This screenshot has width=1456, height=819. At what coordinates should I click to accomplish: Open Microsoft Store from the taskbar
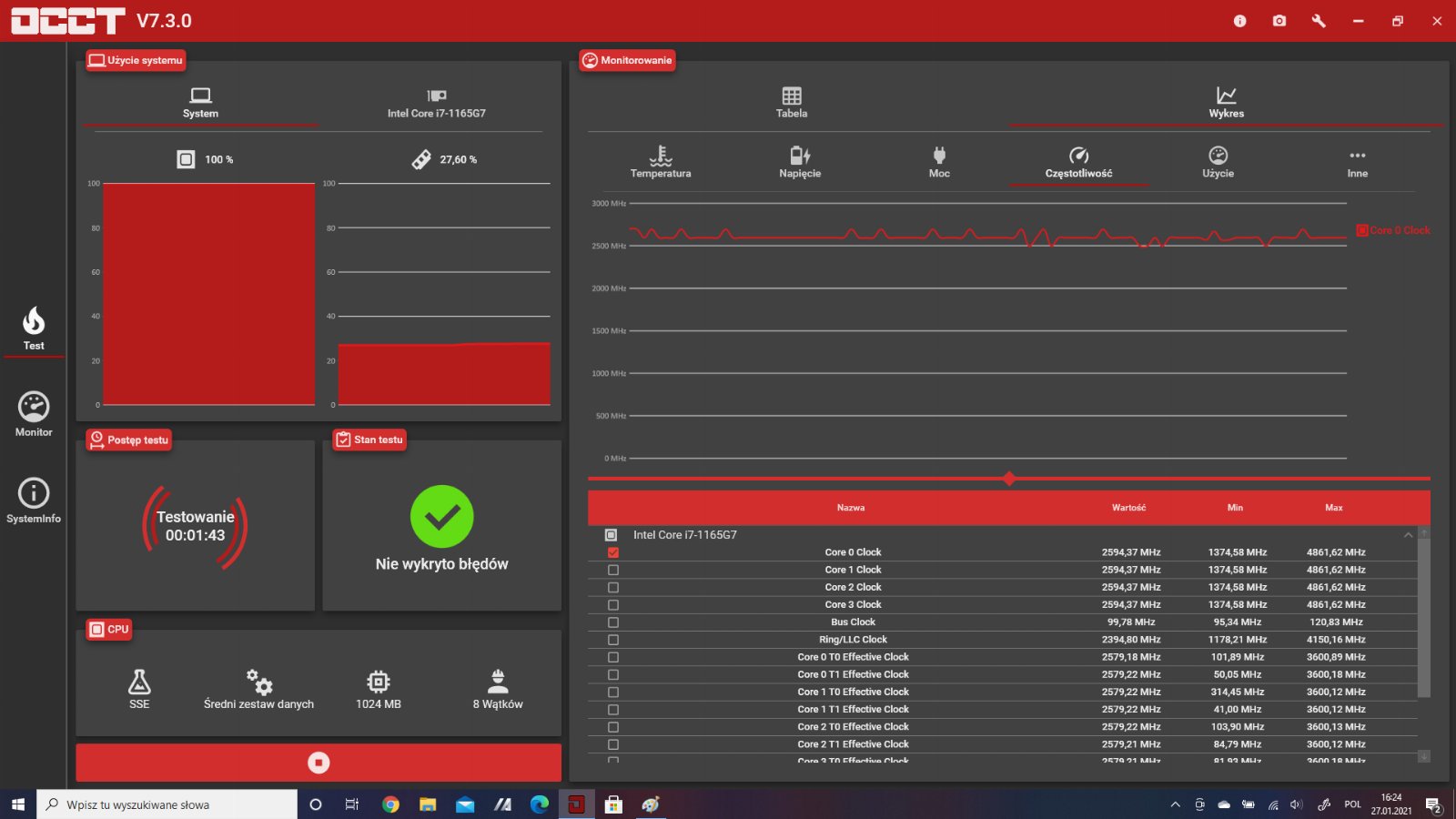coord(613,804)
